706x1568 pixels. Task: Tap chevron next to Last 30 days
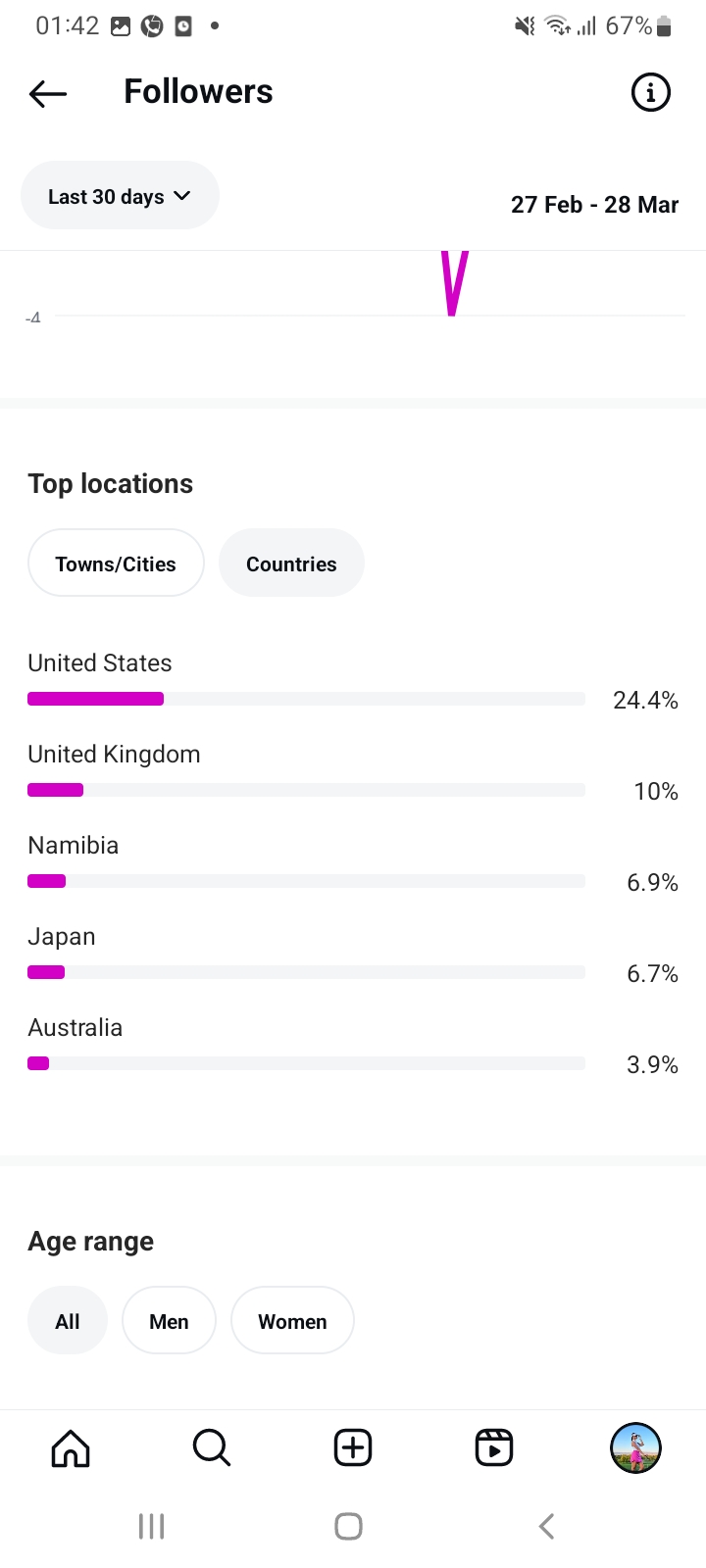tap(182, 196)
